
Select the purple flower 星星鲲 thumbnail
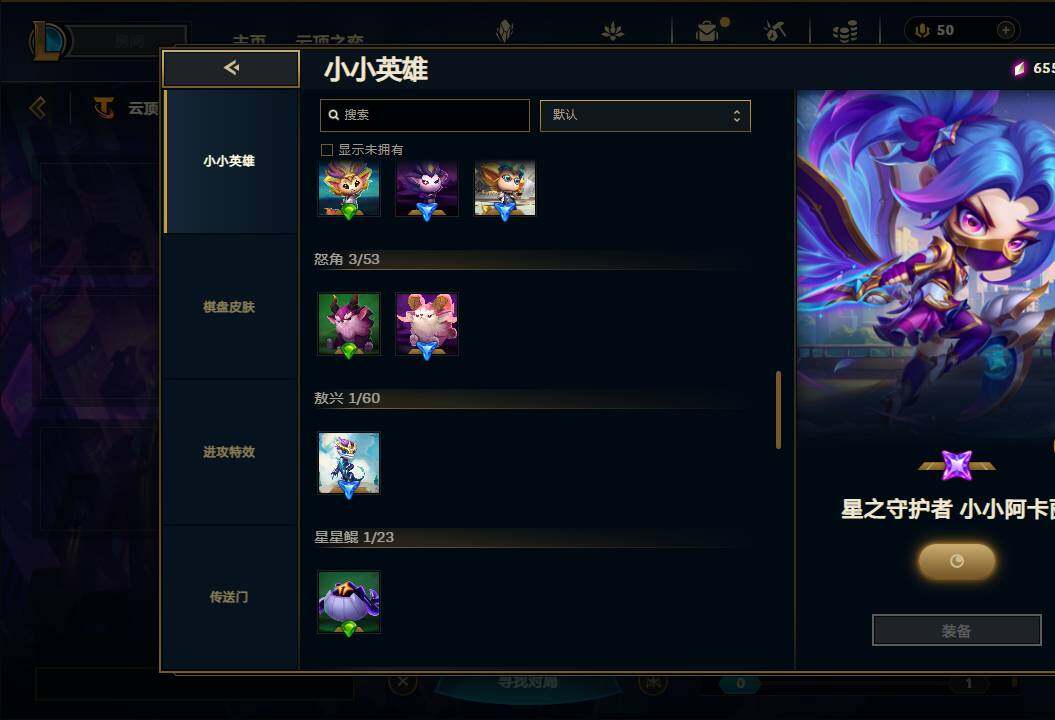click(x=349, y=602)
